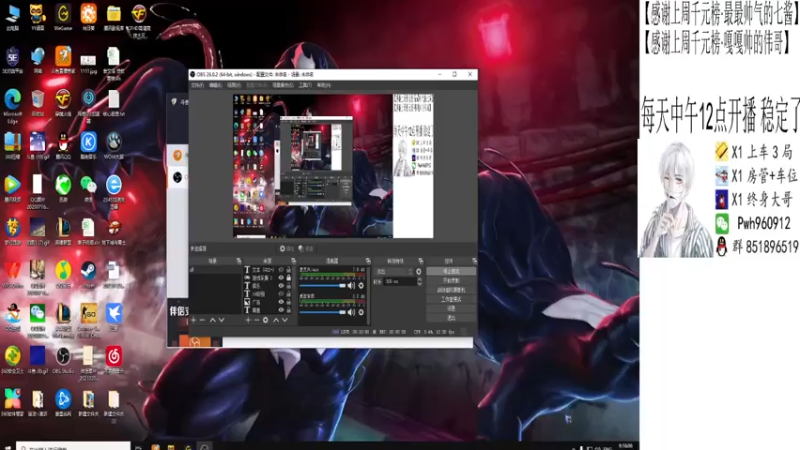The image size is (800, 450).
Task: Toggle visibility of 广告 image source
Action: click(281, 302)
